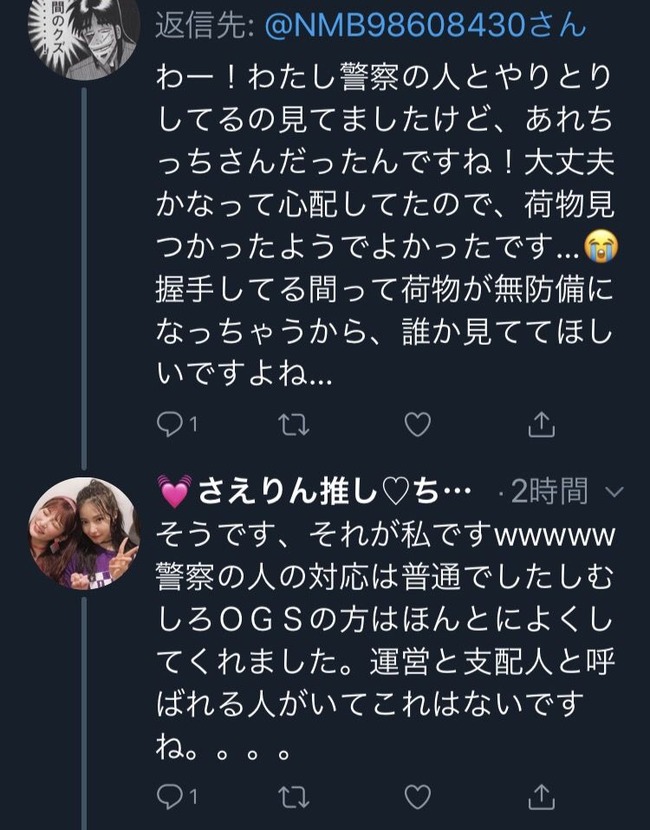Retweet さえりん推し's tweet
Viewport: 650px width, 830px height.
[294, 797]
